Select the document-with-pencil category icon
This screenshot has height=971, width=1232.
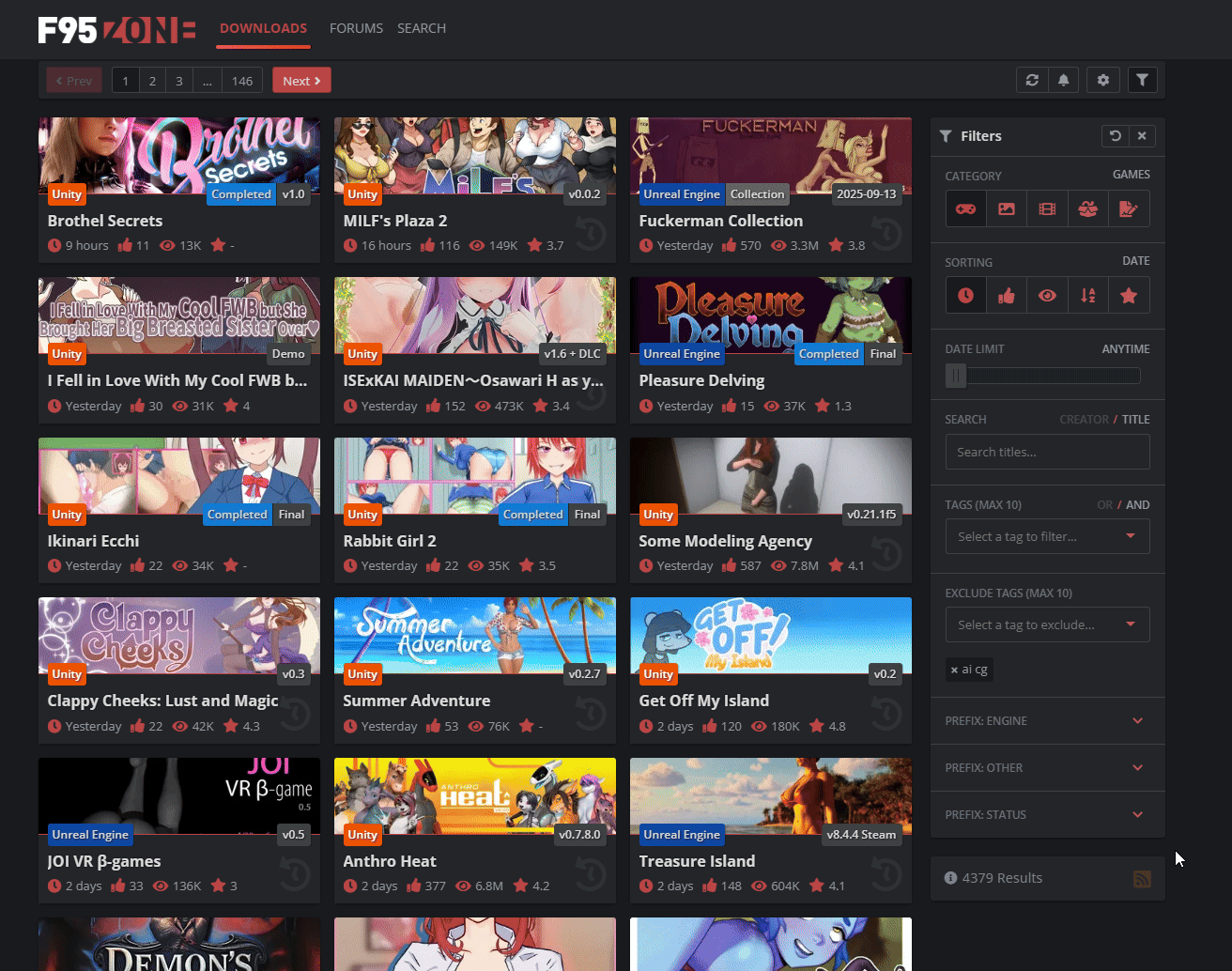[x=1129, y=209]
